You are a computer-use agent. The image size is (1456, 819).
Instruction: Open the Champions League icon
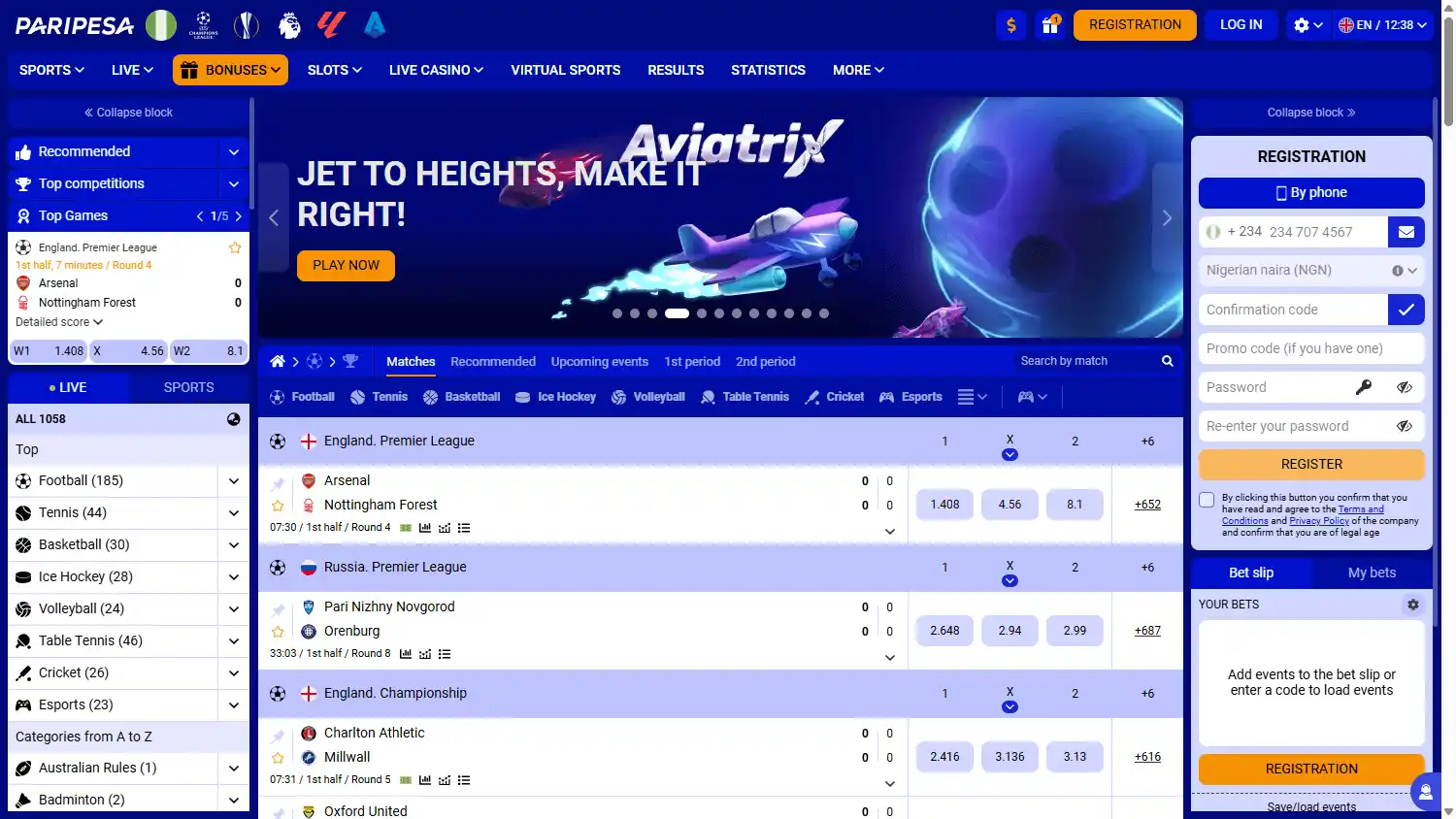pyautogui.click(x=204, y=25)
